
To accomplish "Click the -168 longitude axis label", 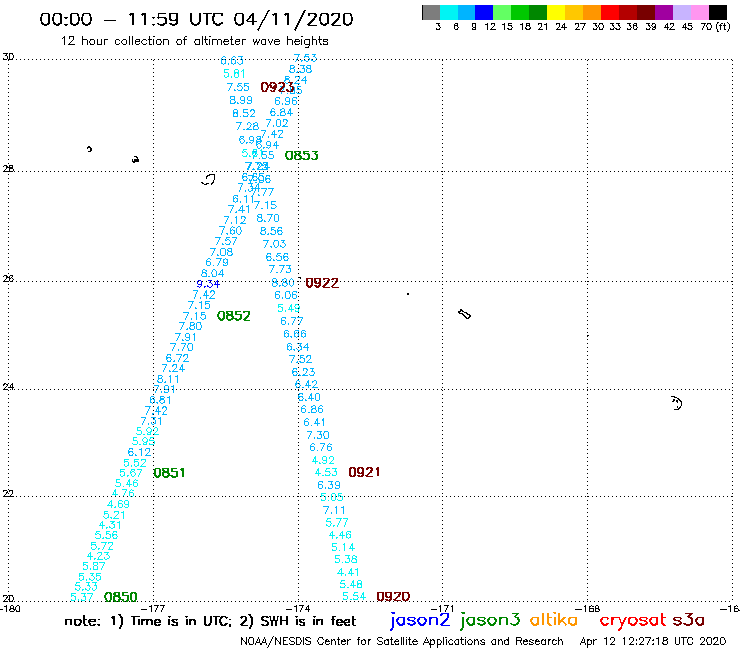I will coord(588,608).
